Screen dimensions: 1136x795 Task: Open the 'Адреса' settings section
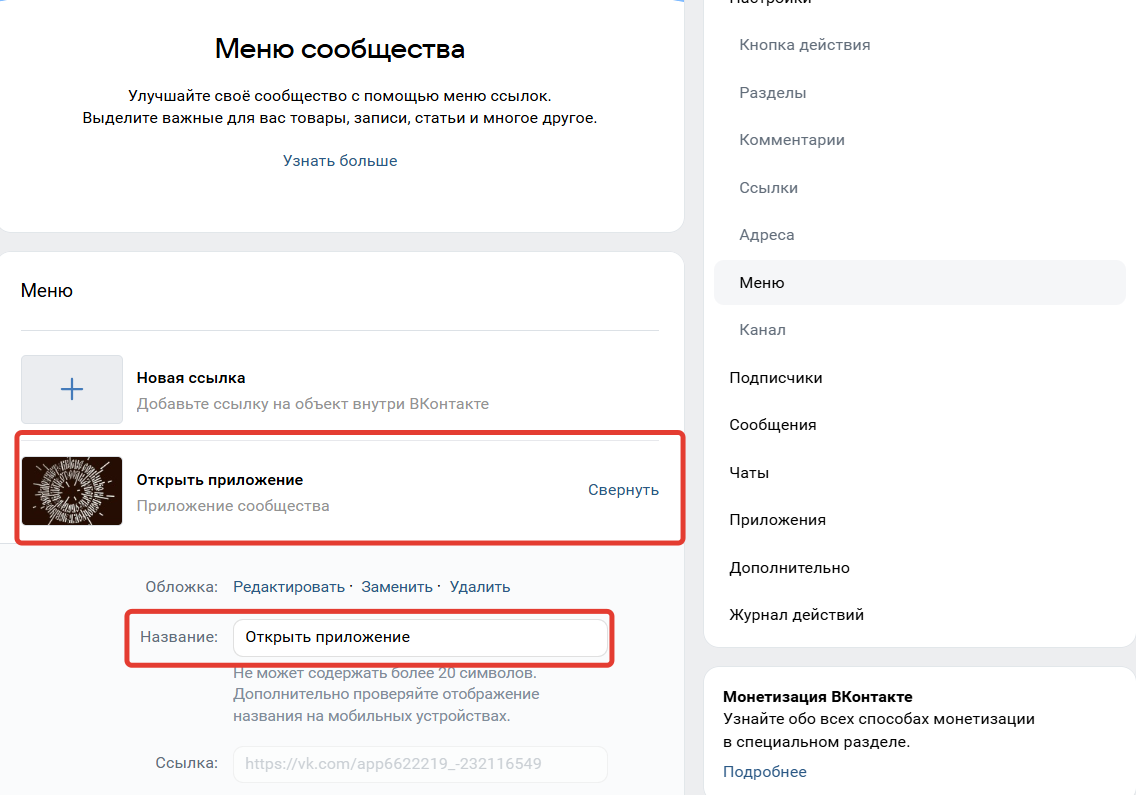767,234
